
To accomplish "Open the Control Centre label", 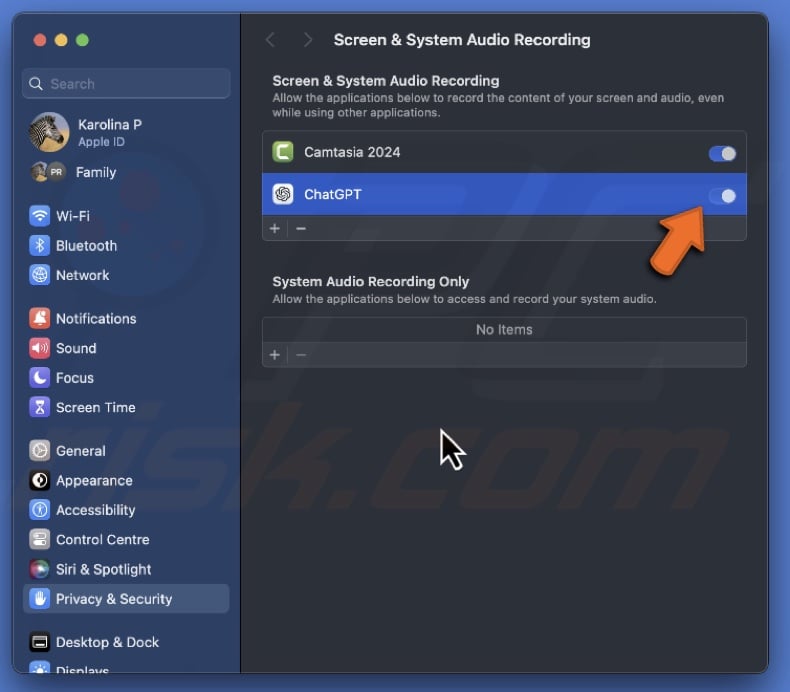I will 103,540.
